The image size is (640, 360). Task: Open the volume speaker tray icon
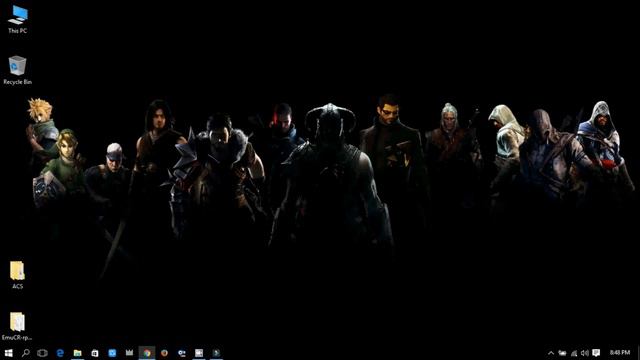pos(585,353)
